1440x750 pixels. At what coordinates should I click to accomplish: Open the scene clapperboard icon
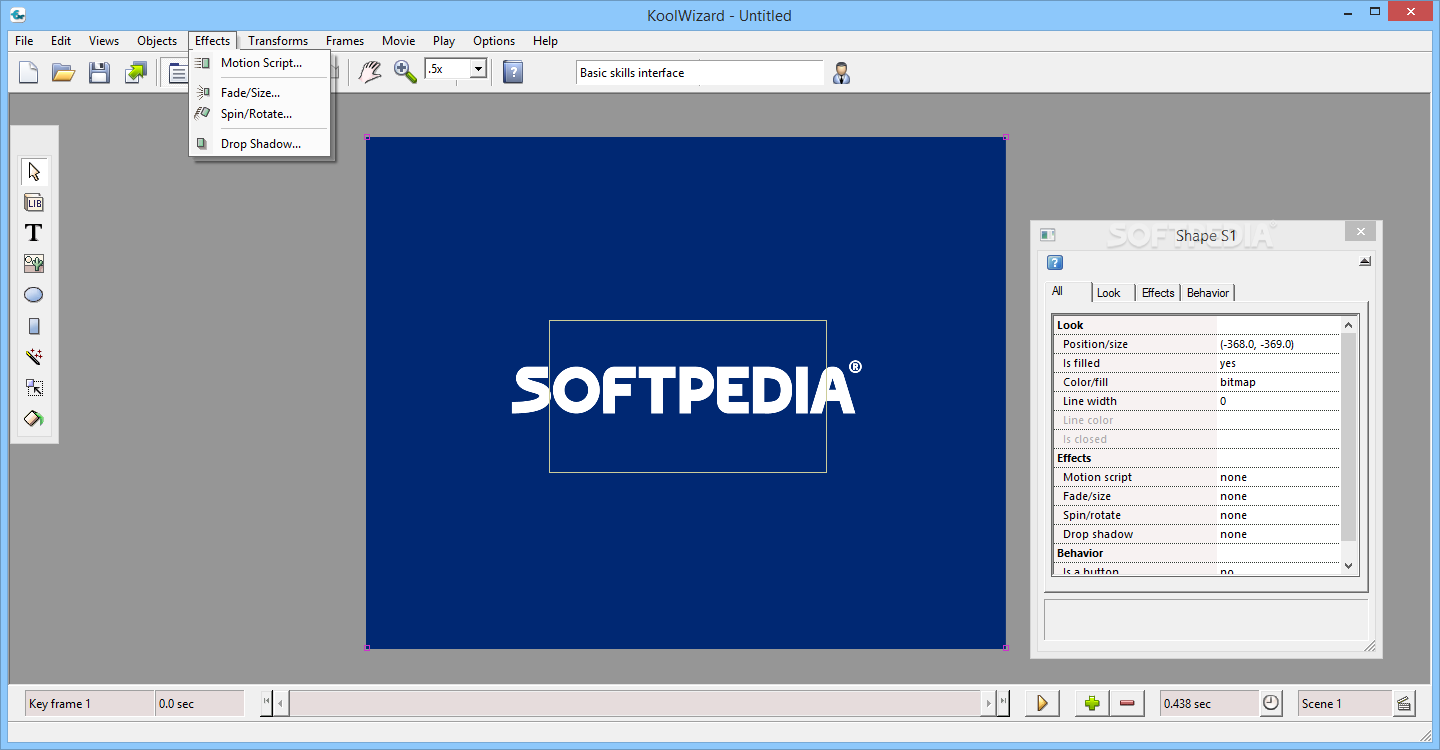click(x=1404, y=703)
